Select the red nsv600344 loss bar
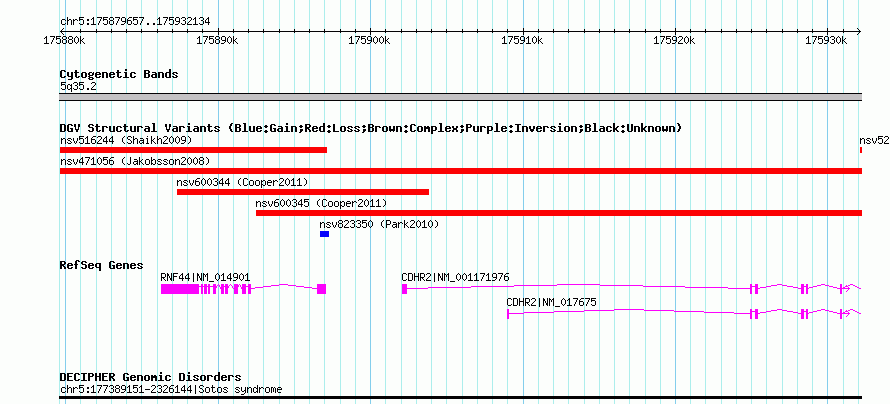Screen dimensions: 890x404 point(303,192)
